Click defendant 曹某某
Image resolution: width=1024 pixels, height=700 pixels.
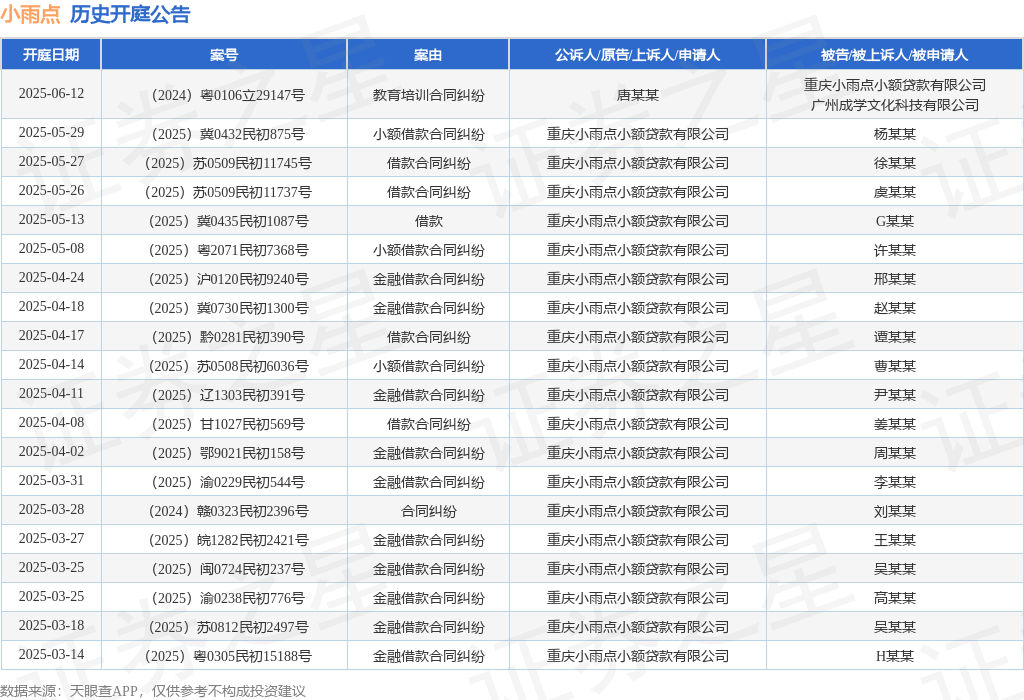pos(895,366)
